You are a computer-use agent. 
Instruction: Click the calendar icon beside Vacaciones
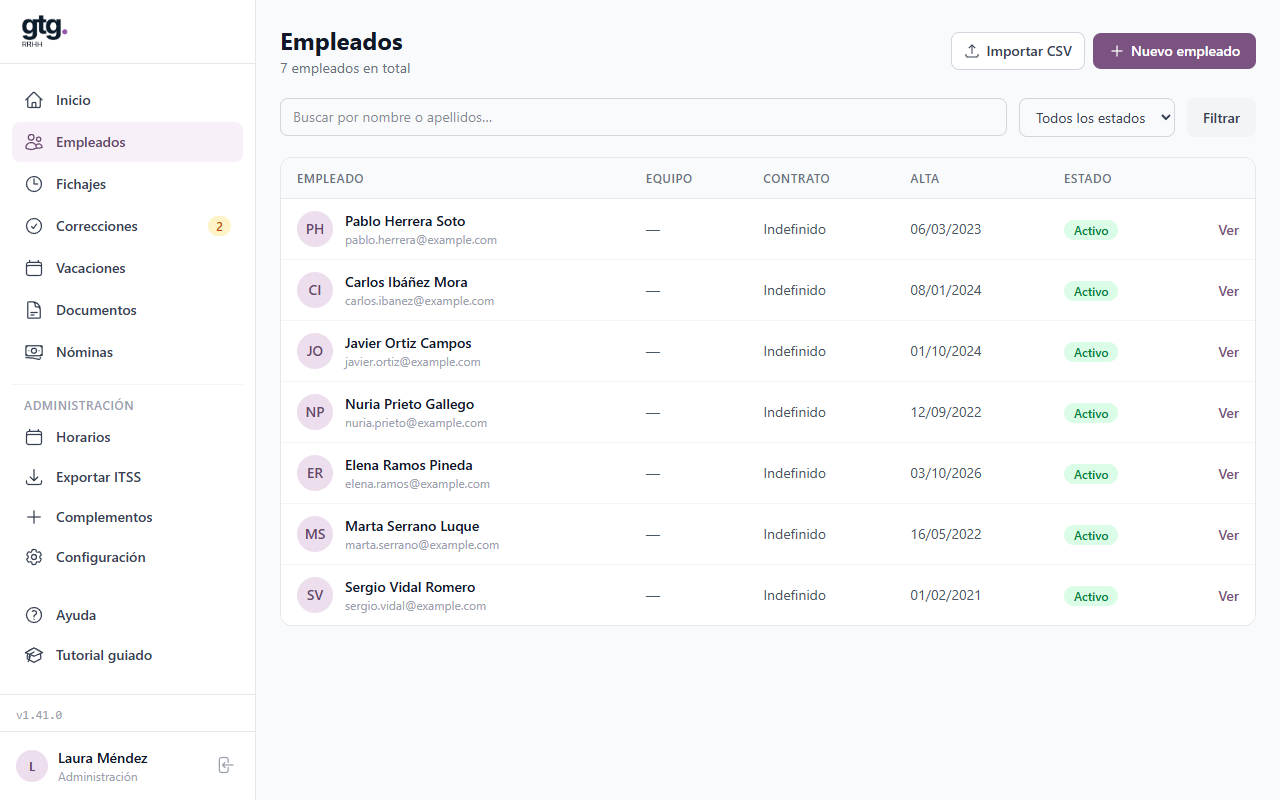(34, 268)
